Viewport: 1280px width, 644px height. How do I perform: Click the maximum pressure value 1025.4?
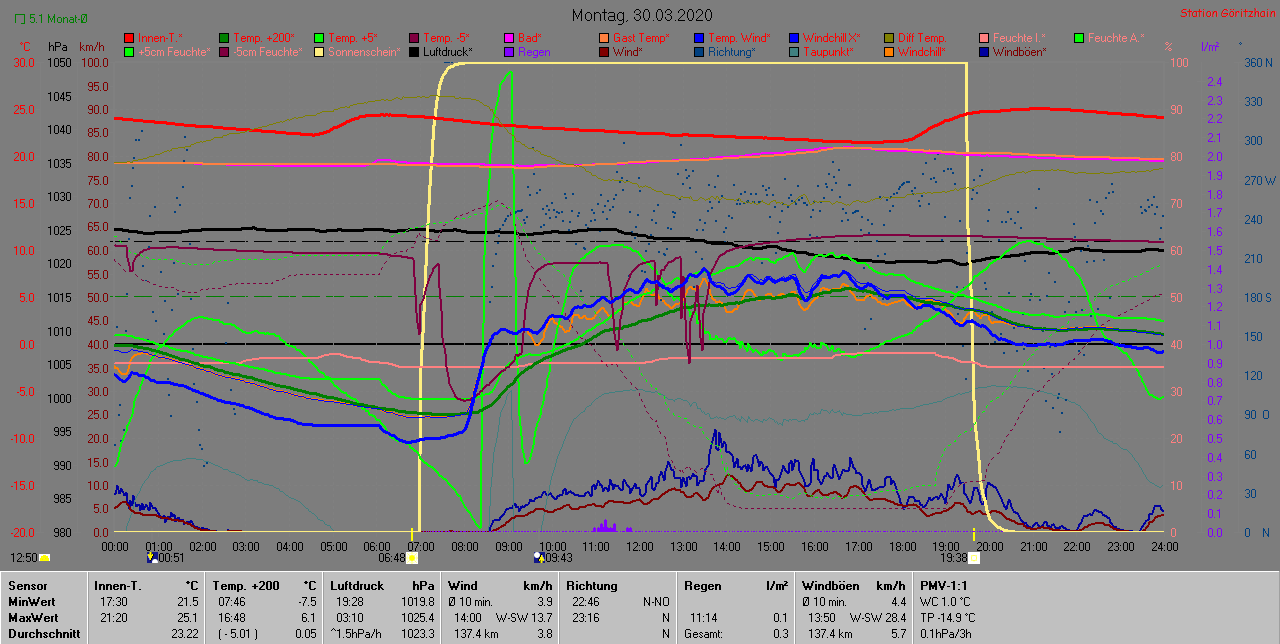pyautogui.click(x=419, y=618)
